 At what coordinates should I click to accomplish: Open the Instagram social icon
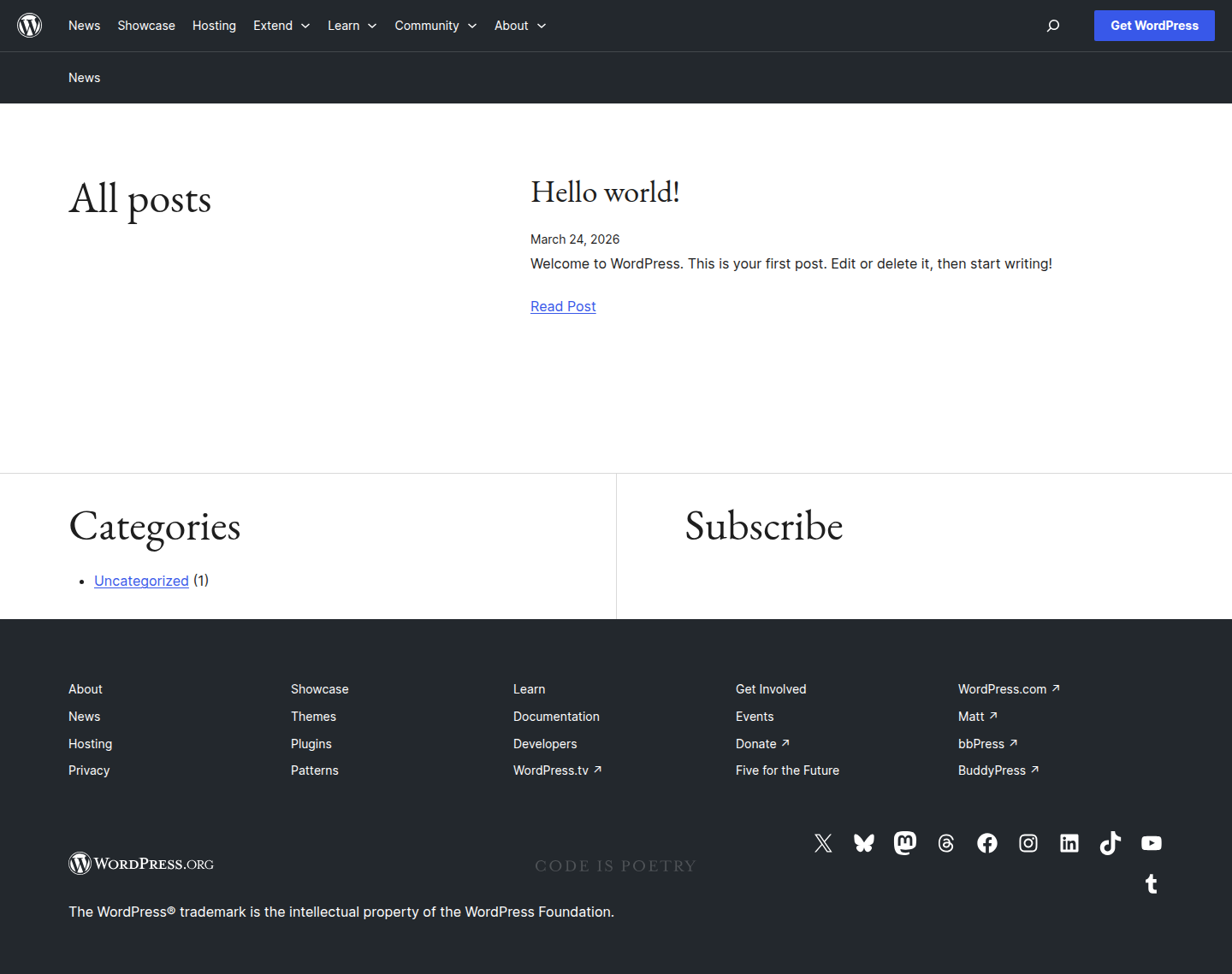pyautogui.click(x=1028, y=843)
